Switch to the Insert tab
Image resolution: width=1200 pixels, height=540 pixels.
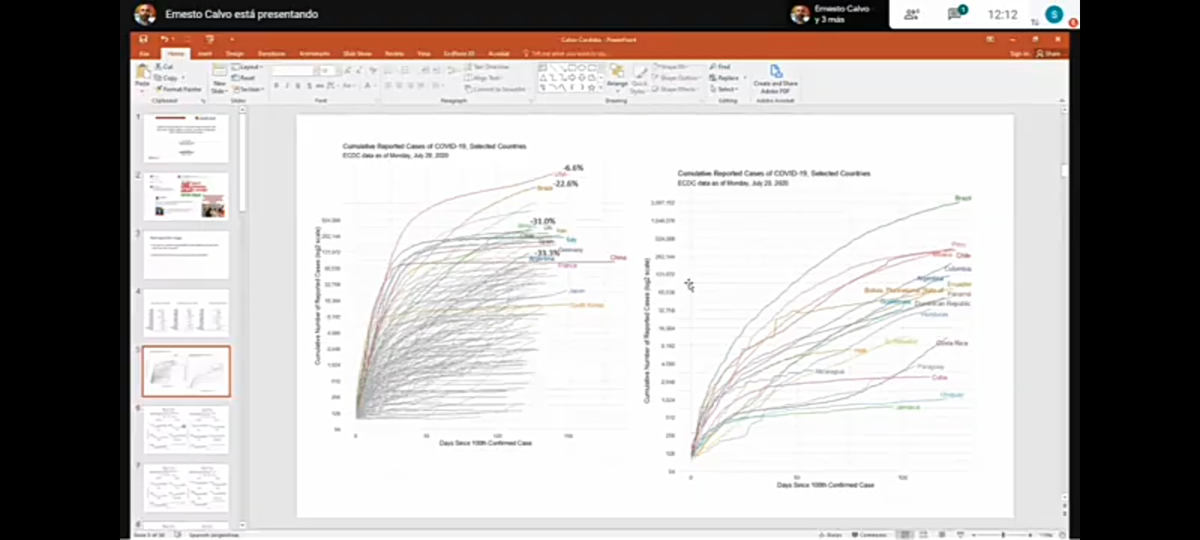coord(204,53)
